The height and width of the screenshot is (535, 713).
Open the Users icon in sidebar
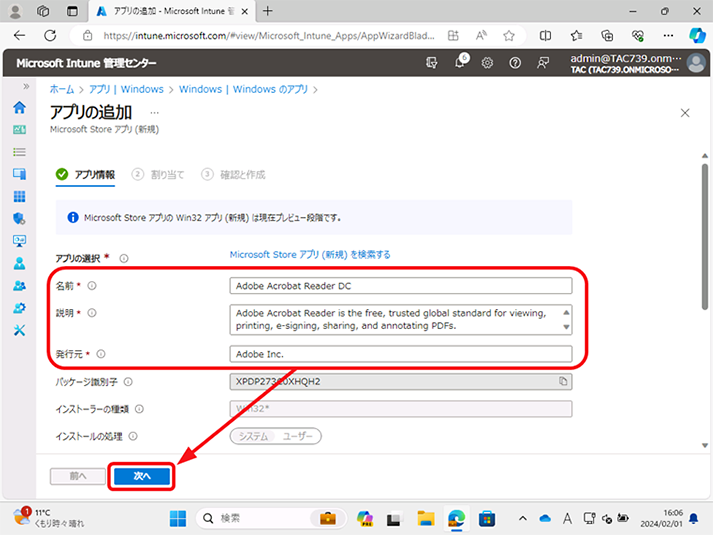[19, 263]
